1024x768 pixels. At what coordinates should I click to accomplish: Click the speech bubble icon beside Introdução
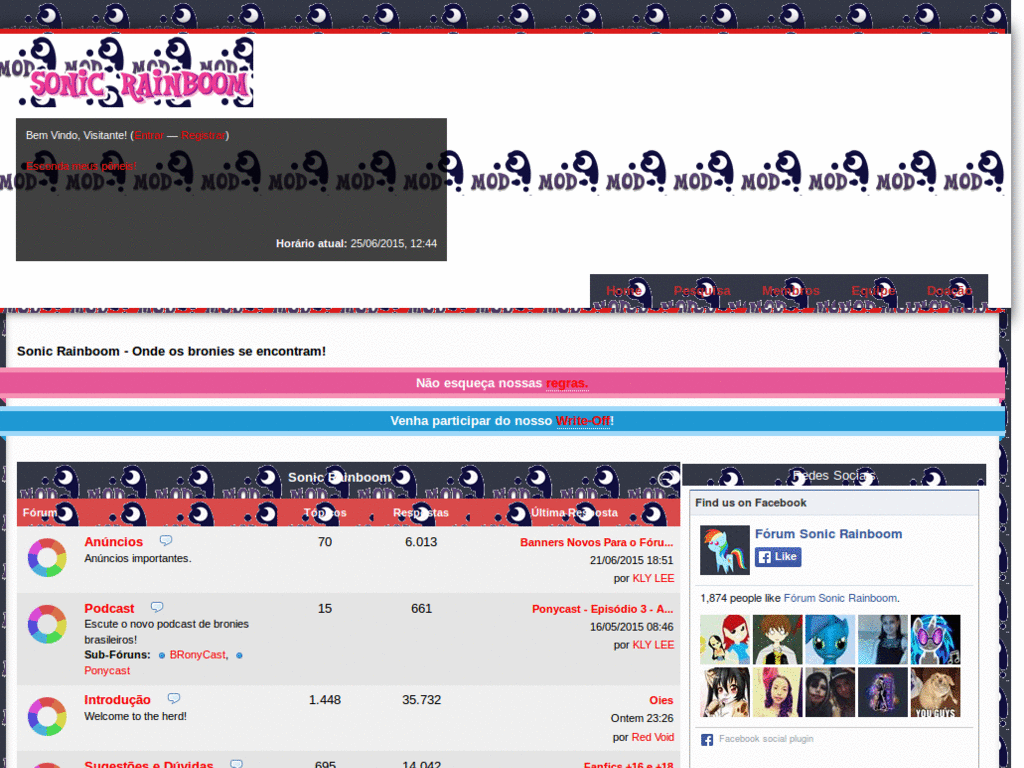(x=173, y=699)
